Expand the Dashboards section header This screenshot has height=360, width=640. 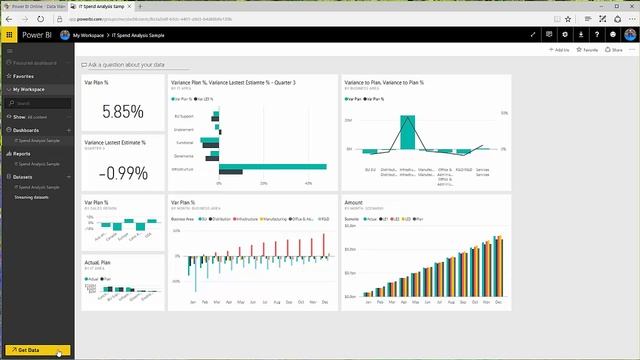pos(26,130)
